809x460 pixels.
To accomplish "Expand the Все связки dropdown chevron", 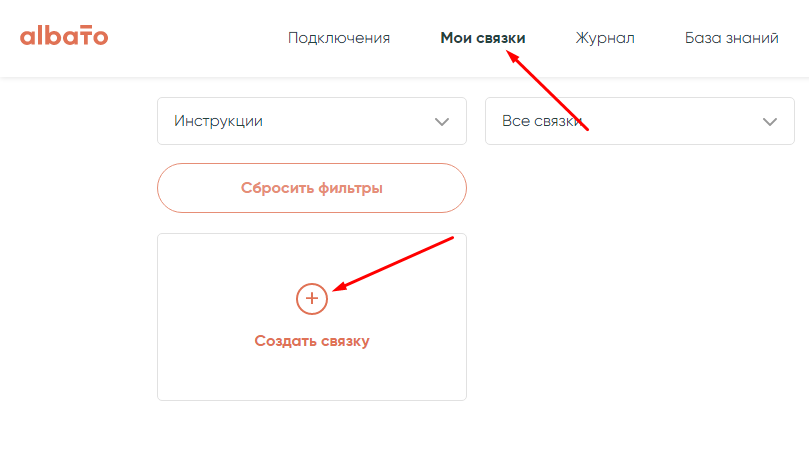I will pyautogui.click(x=770, y=121).
